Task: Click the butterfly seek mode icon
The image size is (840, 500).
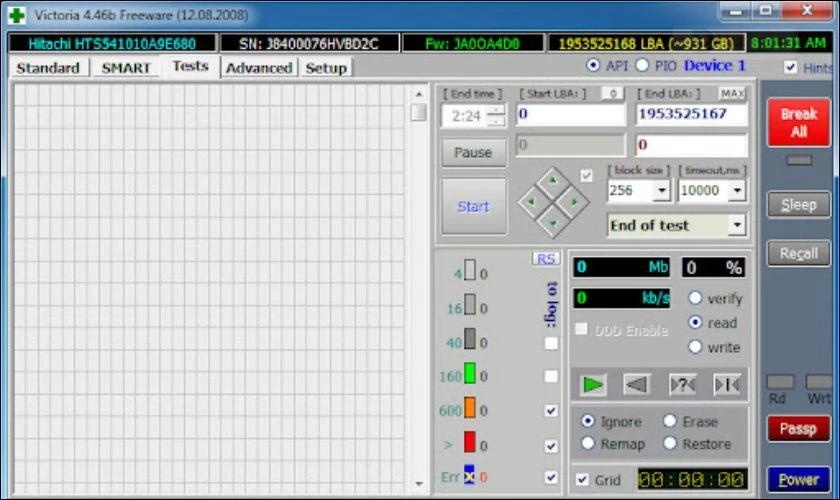Action: tap(726, 384)
